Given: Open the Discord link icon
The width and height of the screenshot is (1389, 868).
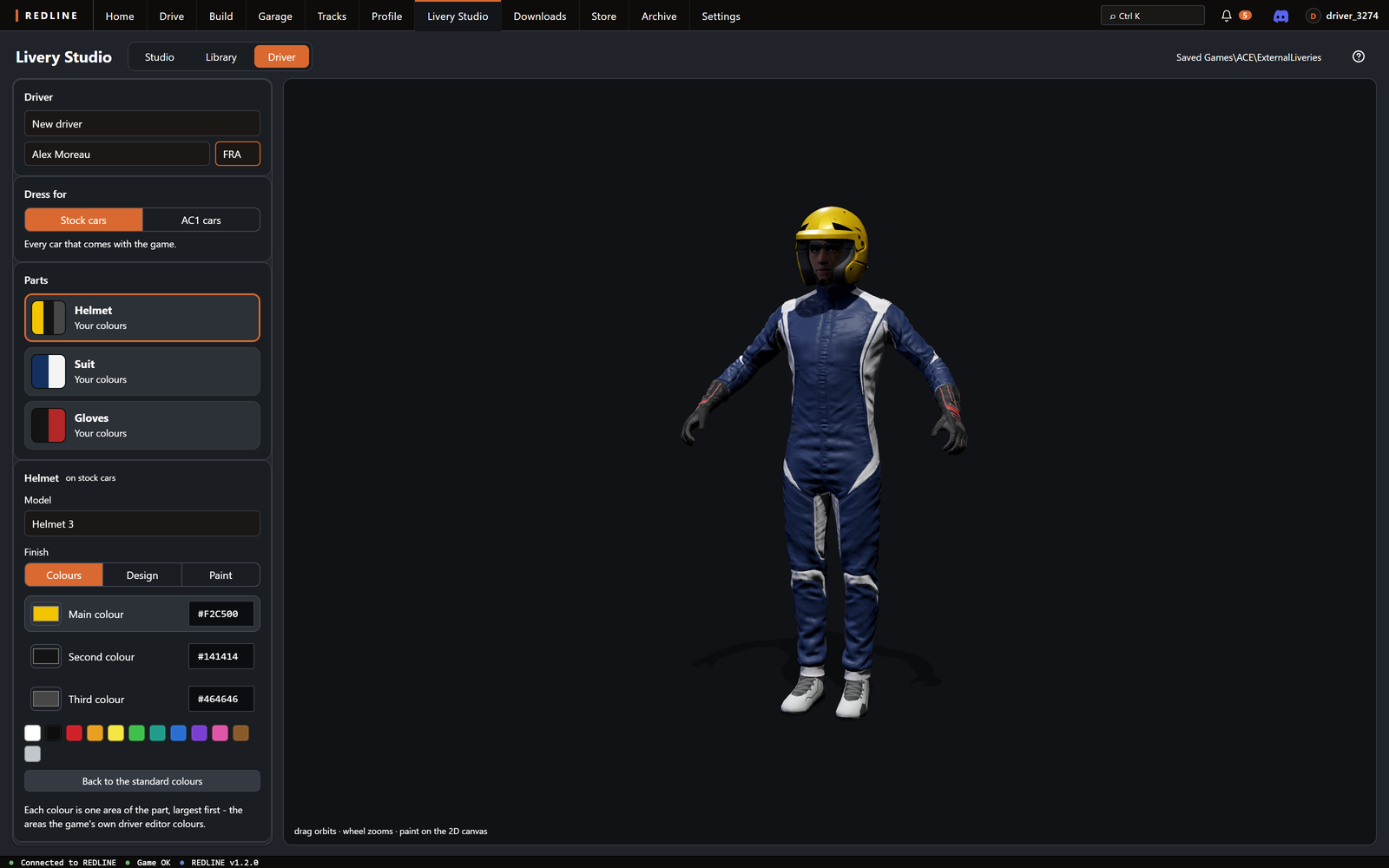Looking at the screenshot, I should 1280,16.
